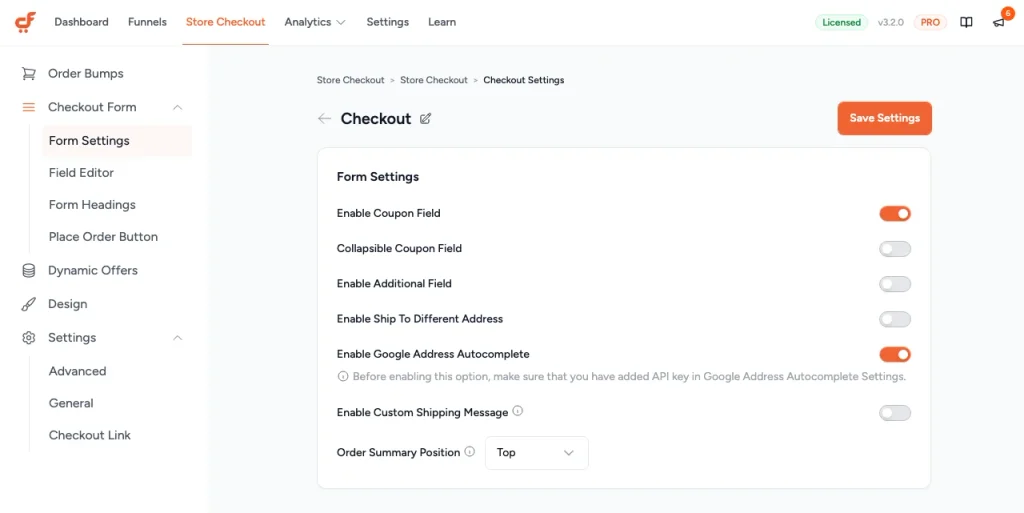Image resolution: width=1024 pixels, height=513 pixels.
Task: Click first Store Checkout breadcrumb link
Action: click(x=351, y=80)
